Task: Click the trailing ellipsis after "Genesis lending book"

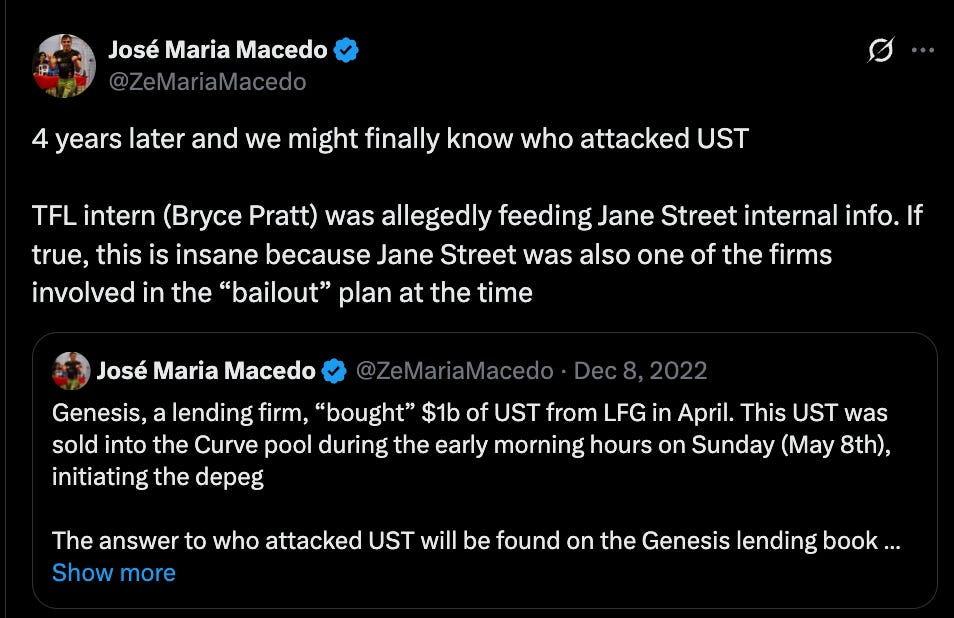Action: point(891,541)
